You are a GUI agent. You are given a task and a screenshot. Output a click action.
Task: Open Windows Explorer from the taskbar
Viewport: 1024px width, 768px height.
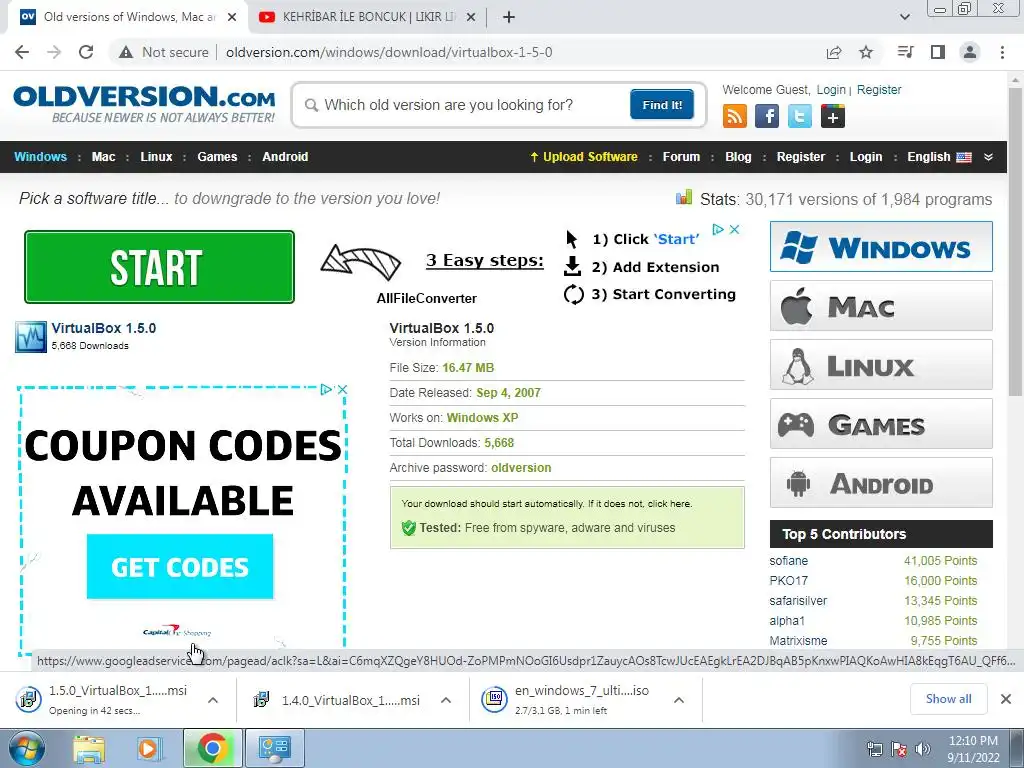point(89,749)
